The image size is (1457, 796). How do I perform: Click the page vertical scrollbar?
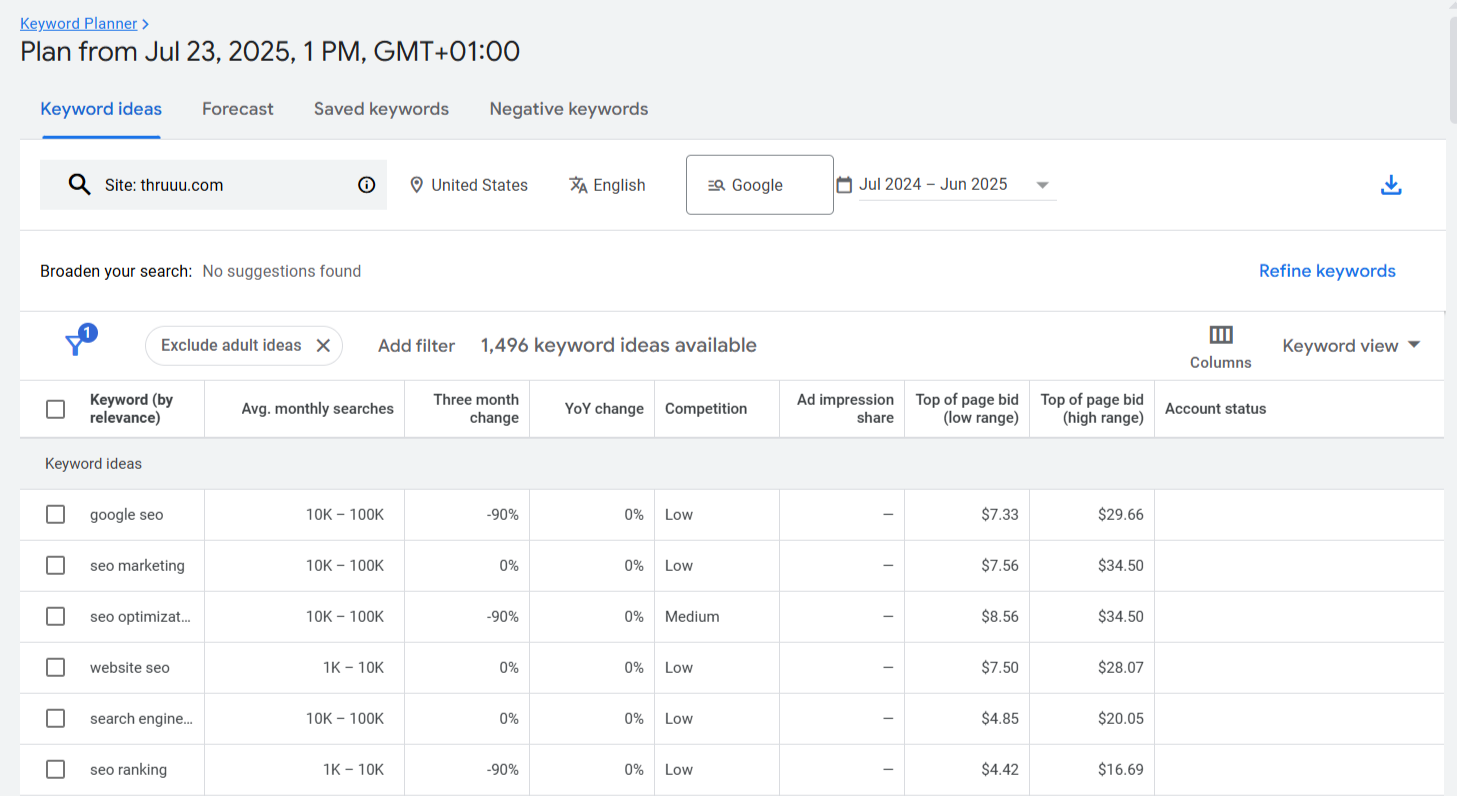(1451, 70)
